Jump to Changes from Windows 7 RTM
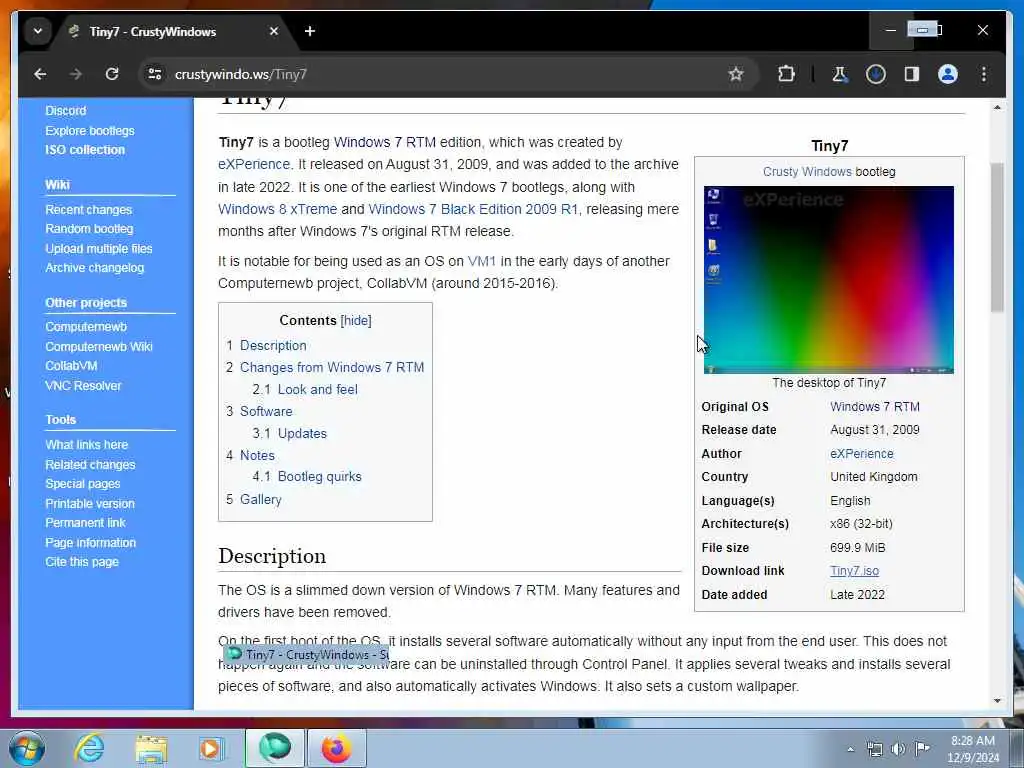This screenshot has height=768, width=1024. [x=332, y=368]
